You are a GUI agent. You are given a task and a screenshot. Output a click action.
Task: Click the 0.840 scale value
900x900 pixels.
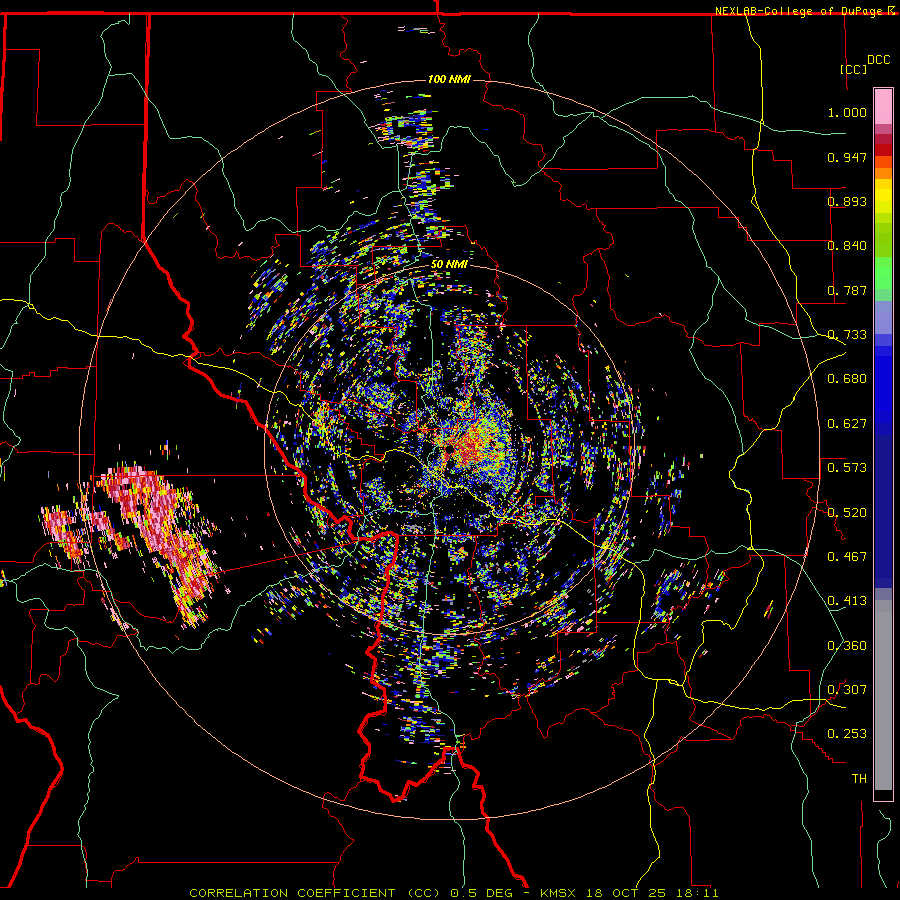coord(847,246)
